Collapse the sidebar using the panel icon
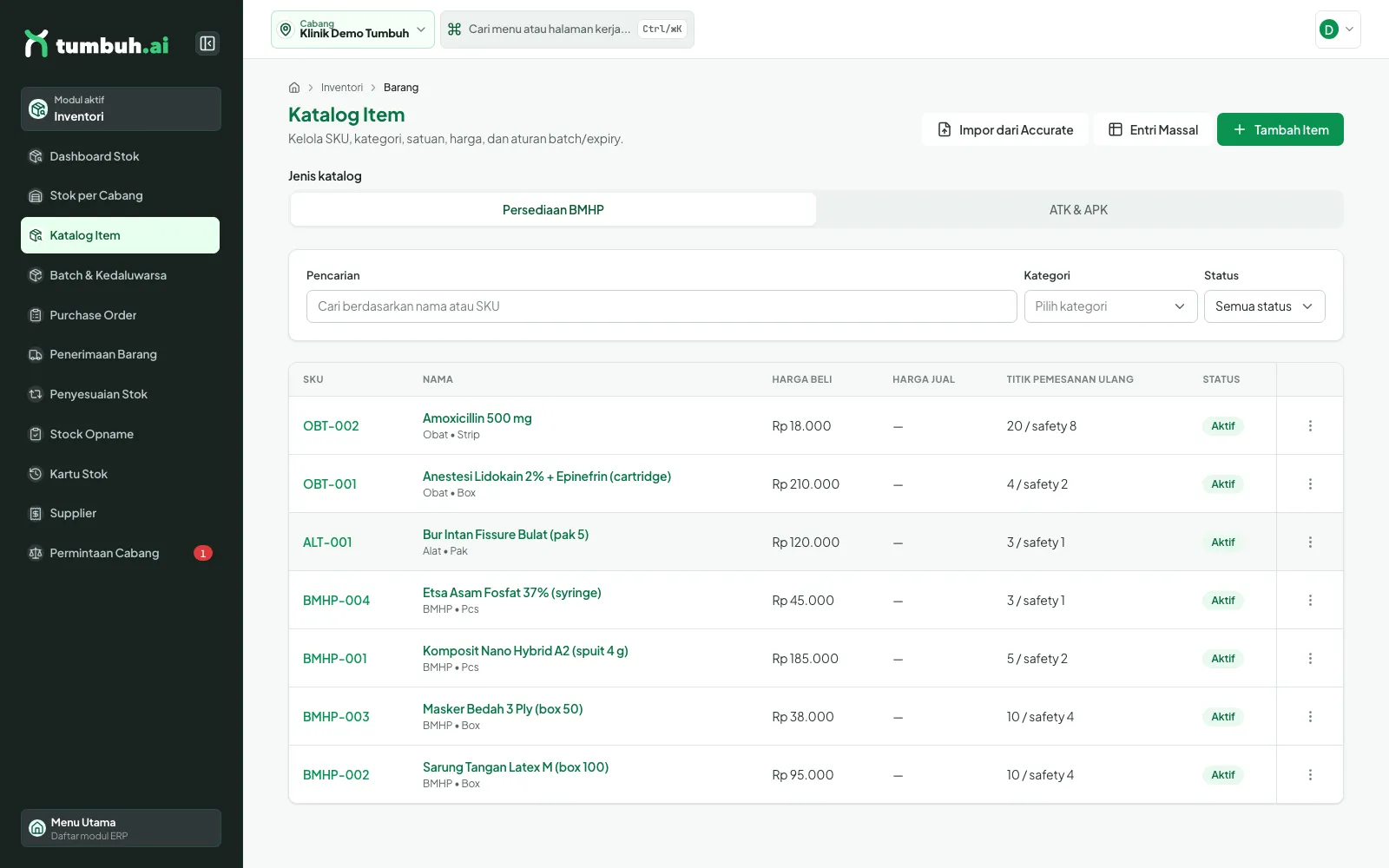The height and width of the screenshot is (868, 1389). click(207, 43)
